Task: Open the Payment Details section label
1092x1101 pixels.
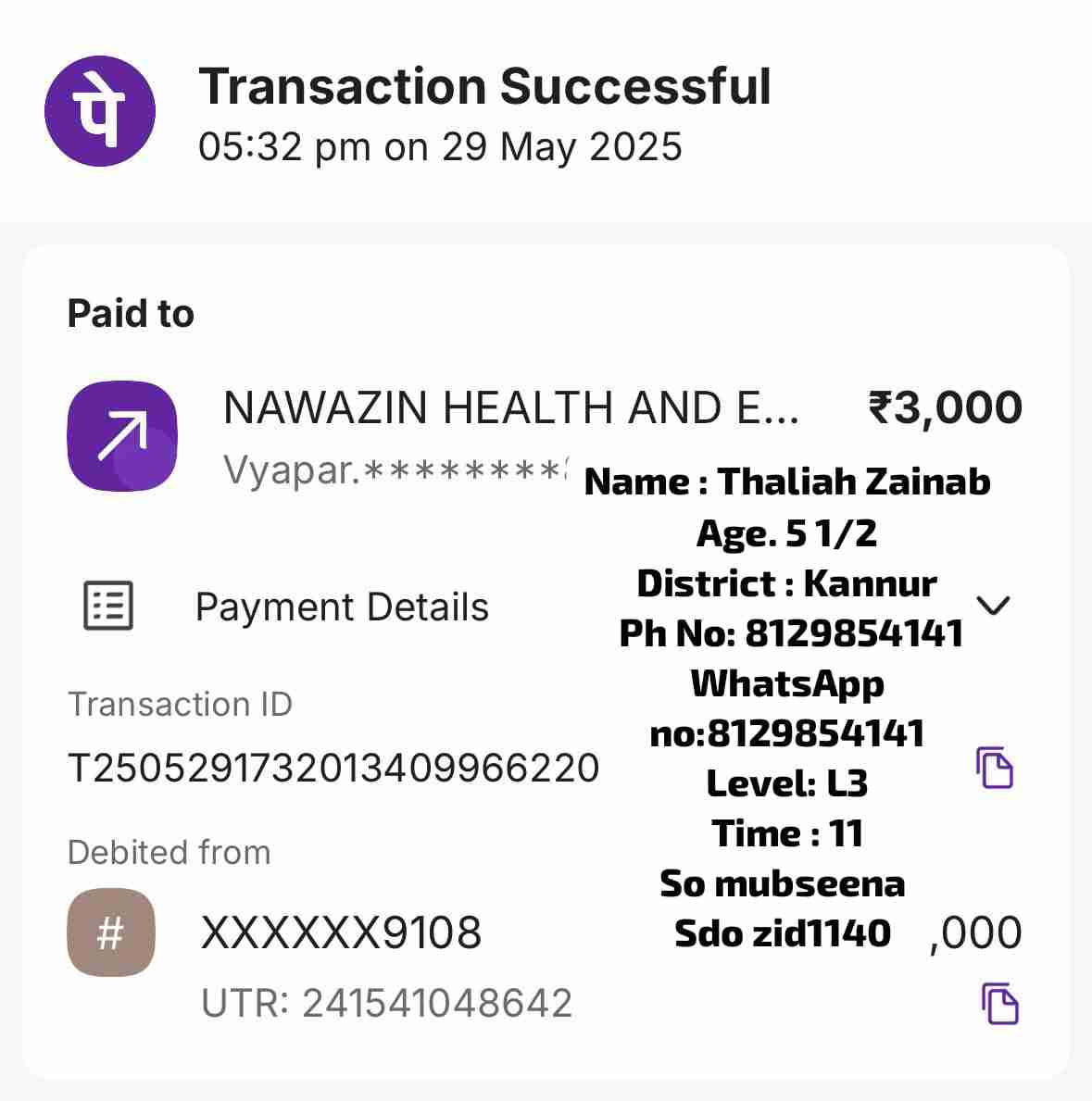Action: tap(342, 607)
